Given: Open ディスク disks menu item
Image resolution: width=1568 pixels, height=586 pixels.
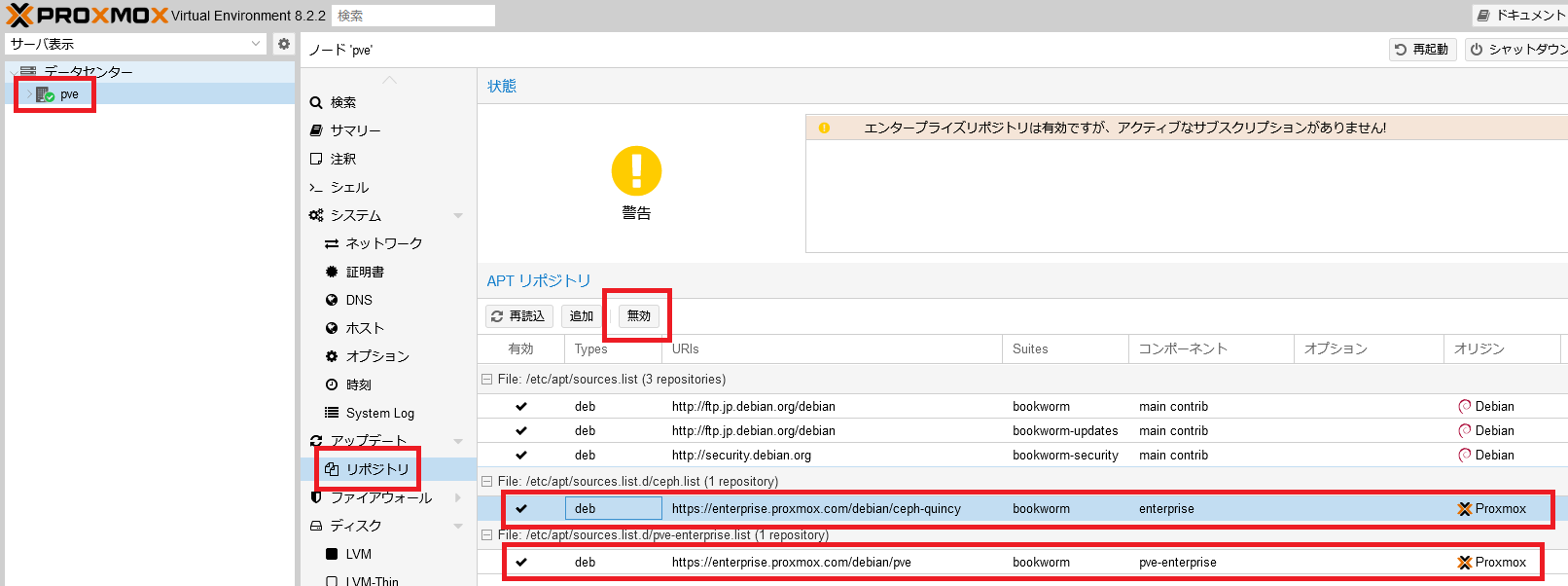Looking at the screenshot, I should pyautogui.click(x=345, y=526).
